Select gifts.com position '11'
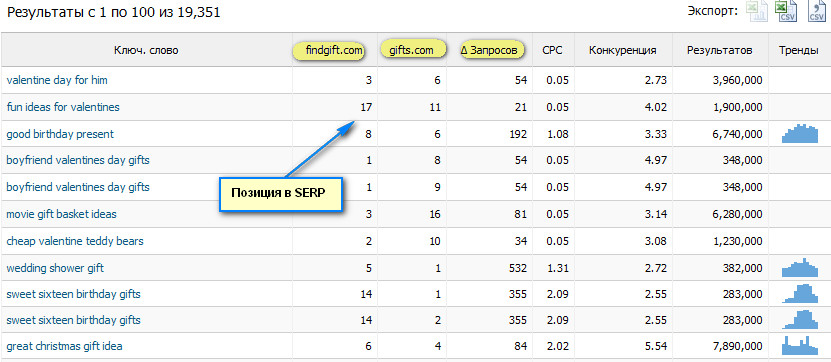This screenshot has height=362, width=831. click(435, 107)
